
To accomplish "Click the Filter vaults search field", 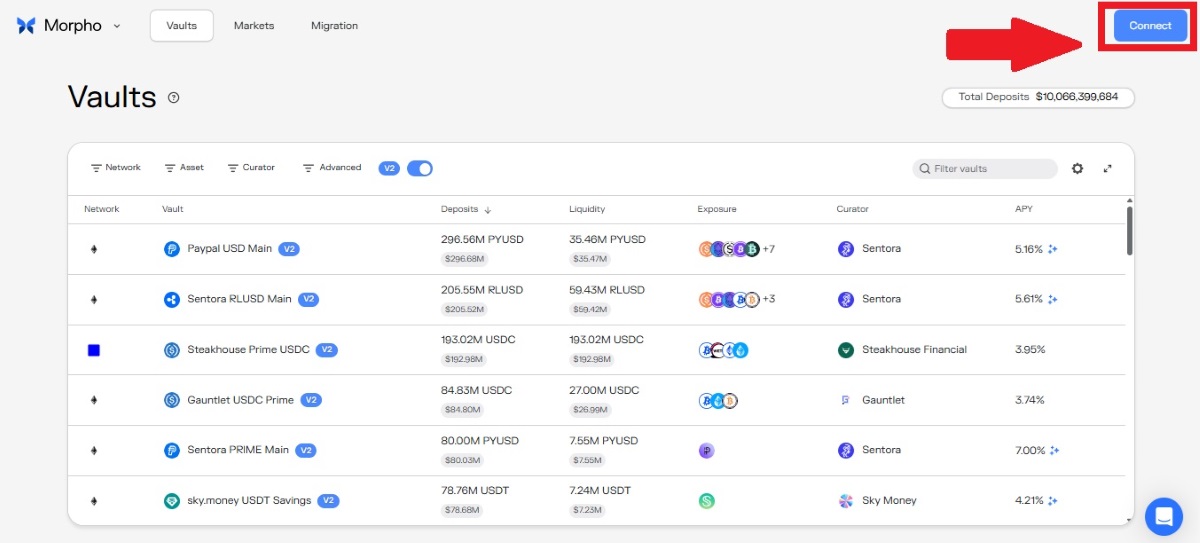I will click(985, 169).
